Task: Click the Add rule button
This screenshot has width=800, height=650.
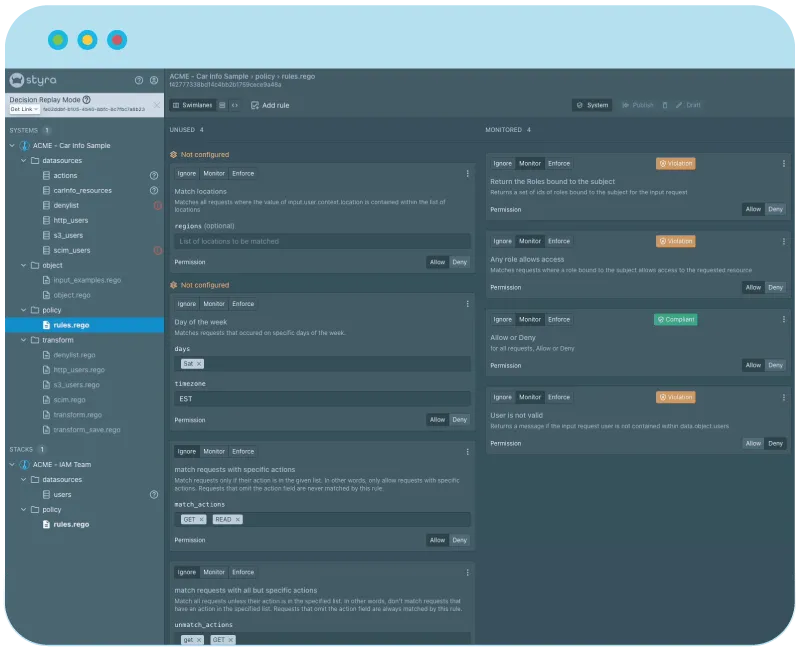Action: pyautogui.click(x=270, y=105)
